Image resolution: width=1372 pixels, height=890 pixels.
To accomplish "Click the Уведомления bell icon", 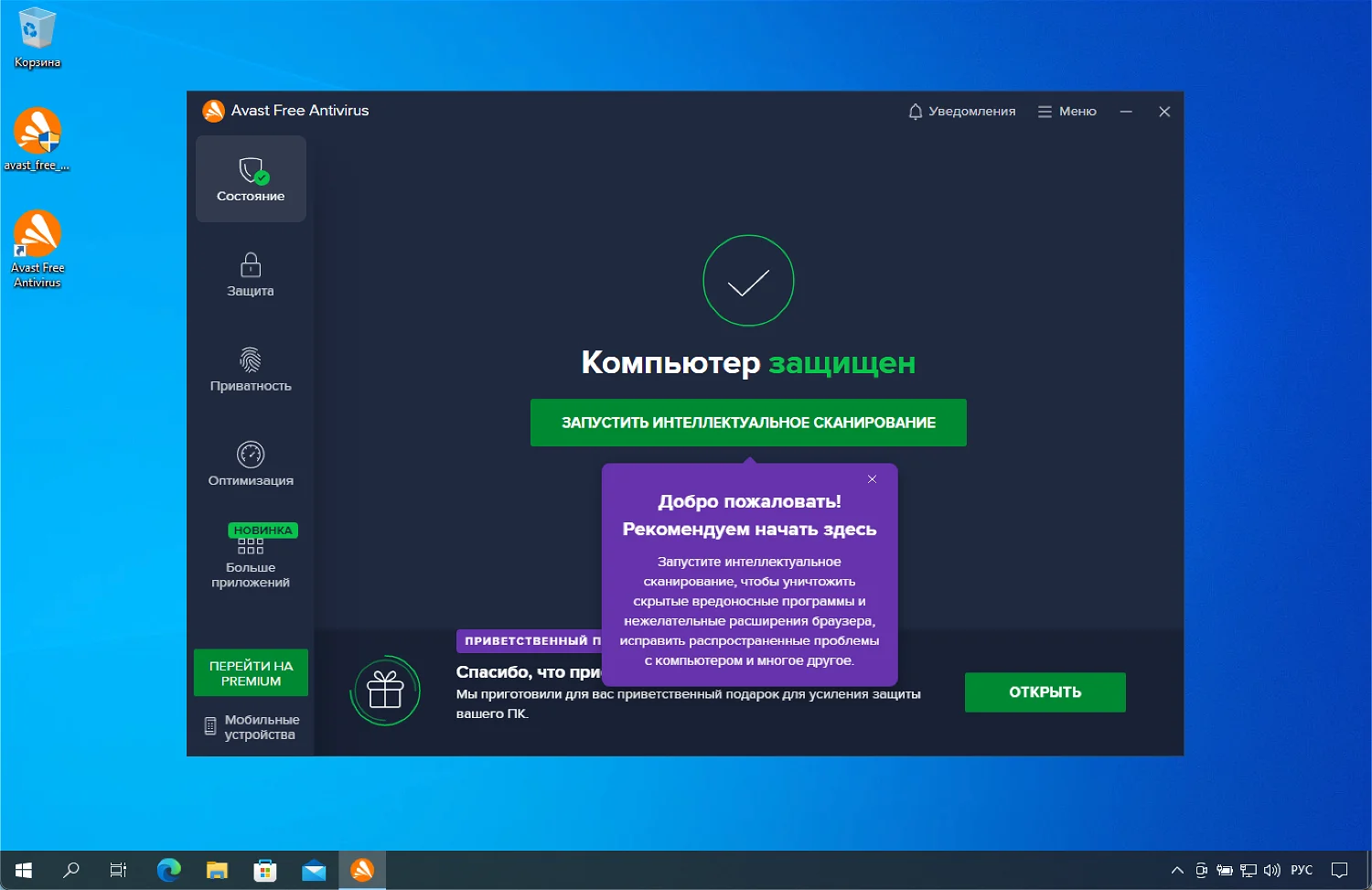I will 916,112.
